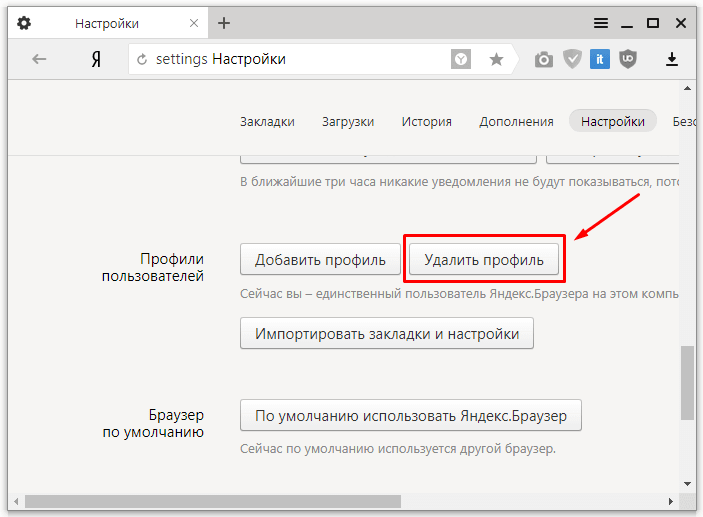Click the scroll-right arrow
The width and height of the screenshot is (703, 517).
(x=671, y=501)
